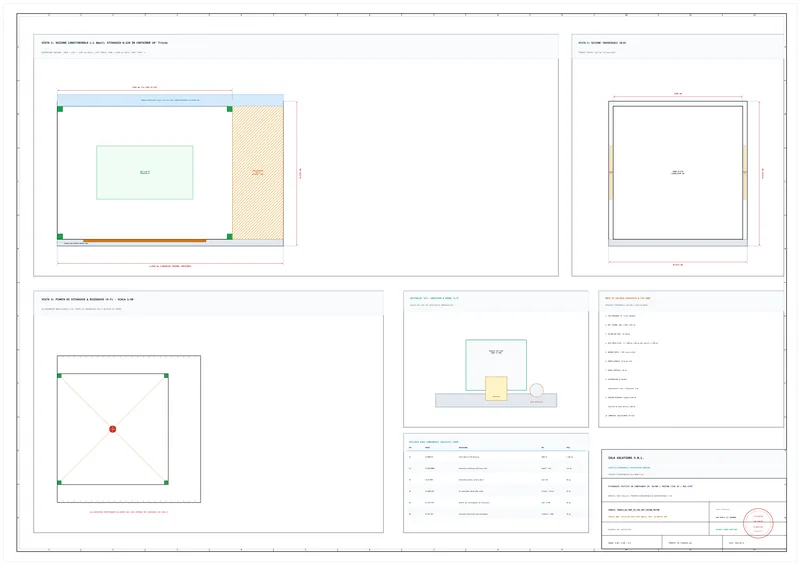Click the 'VISTA 2' transverse section heading

602,43
